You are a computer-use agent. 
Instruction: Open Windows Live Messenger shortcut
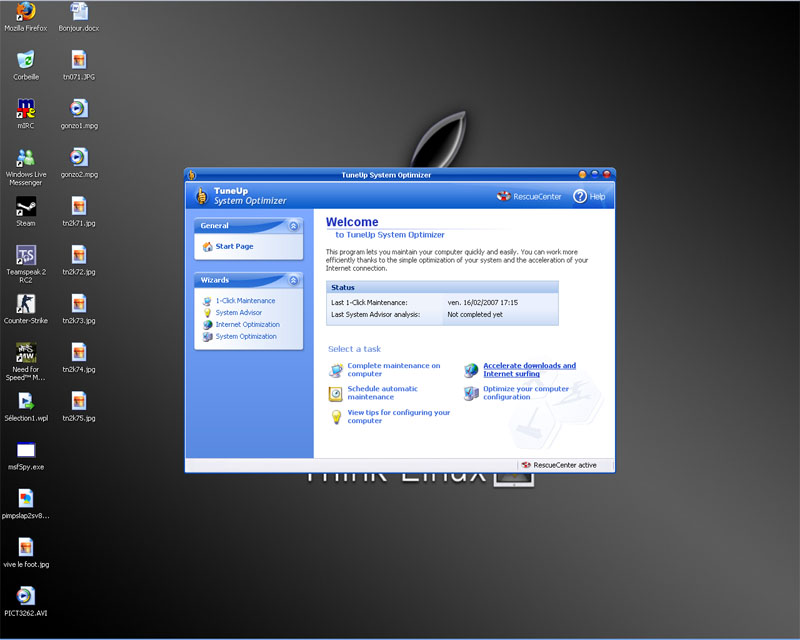pos(26,167)
